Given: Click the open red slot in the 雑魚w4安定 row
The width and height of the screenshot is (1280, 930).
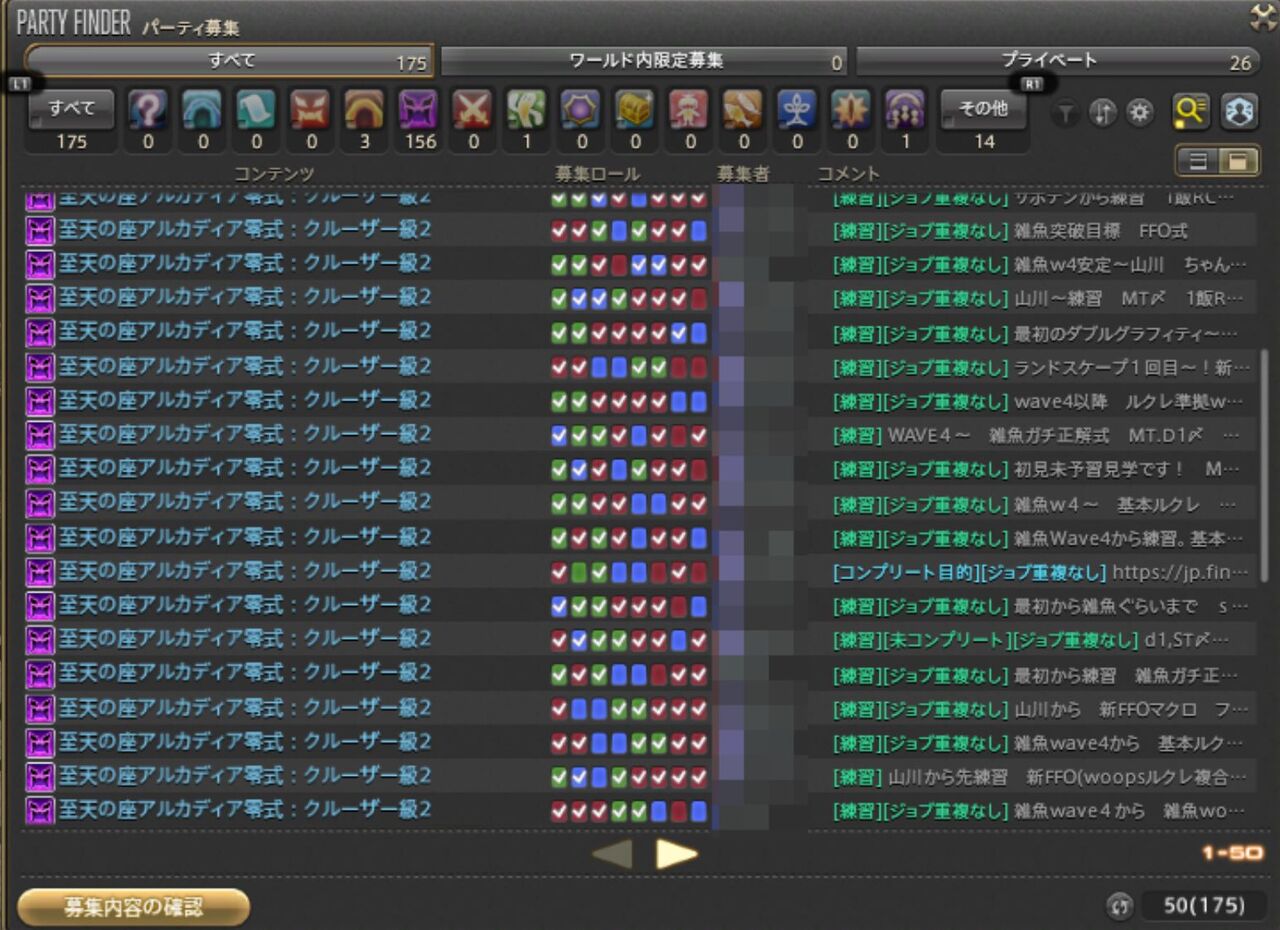Looking at the screenshot, I should 619,265.
